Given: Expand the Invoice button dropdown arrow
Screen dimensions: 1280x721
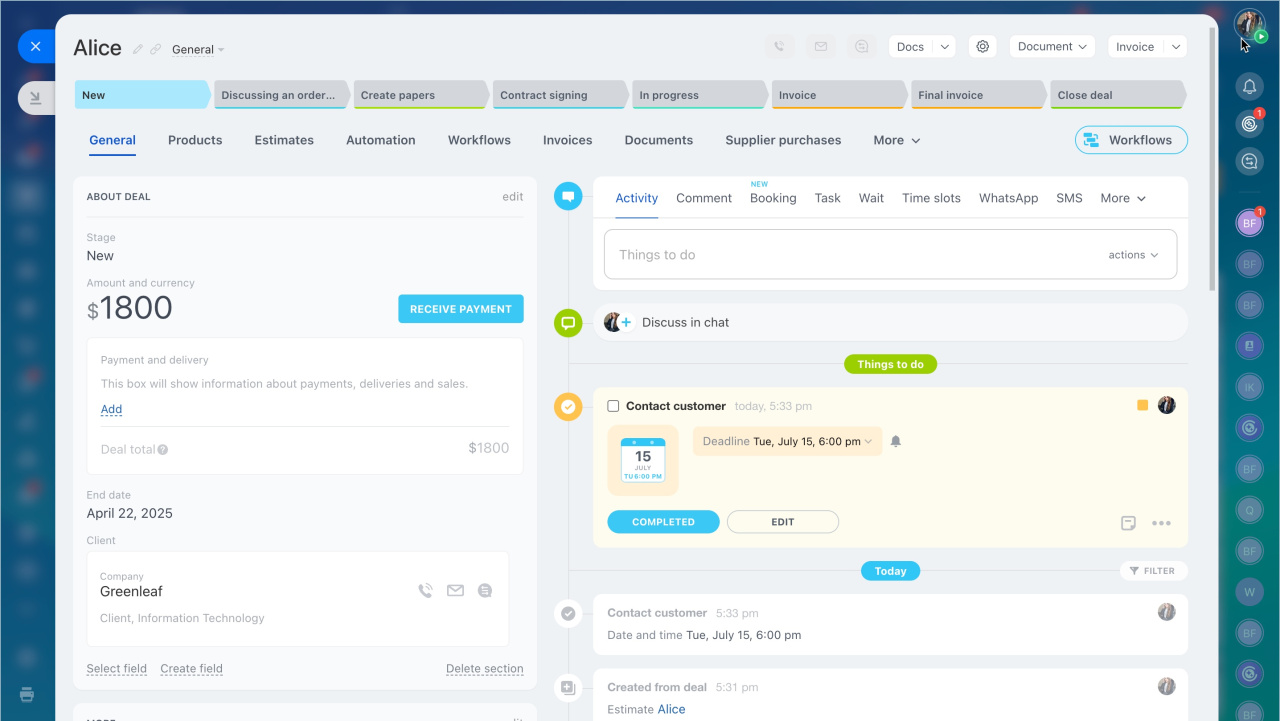Looking at the screenshot, I should point(1176,47).
